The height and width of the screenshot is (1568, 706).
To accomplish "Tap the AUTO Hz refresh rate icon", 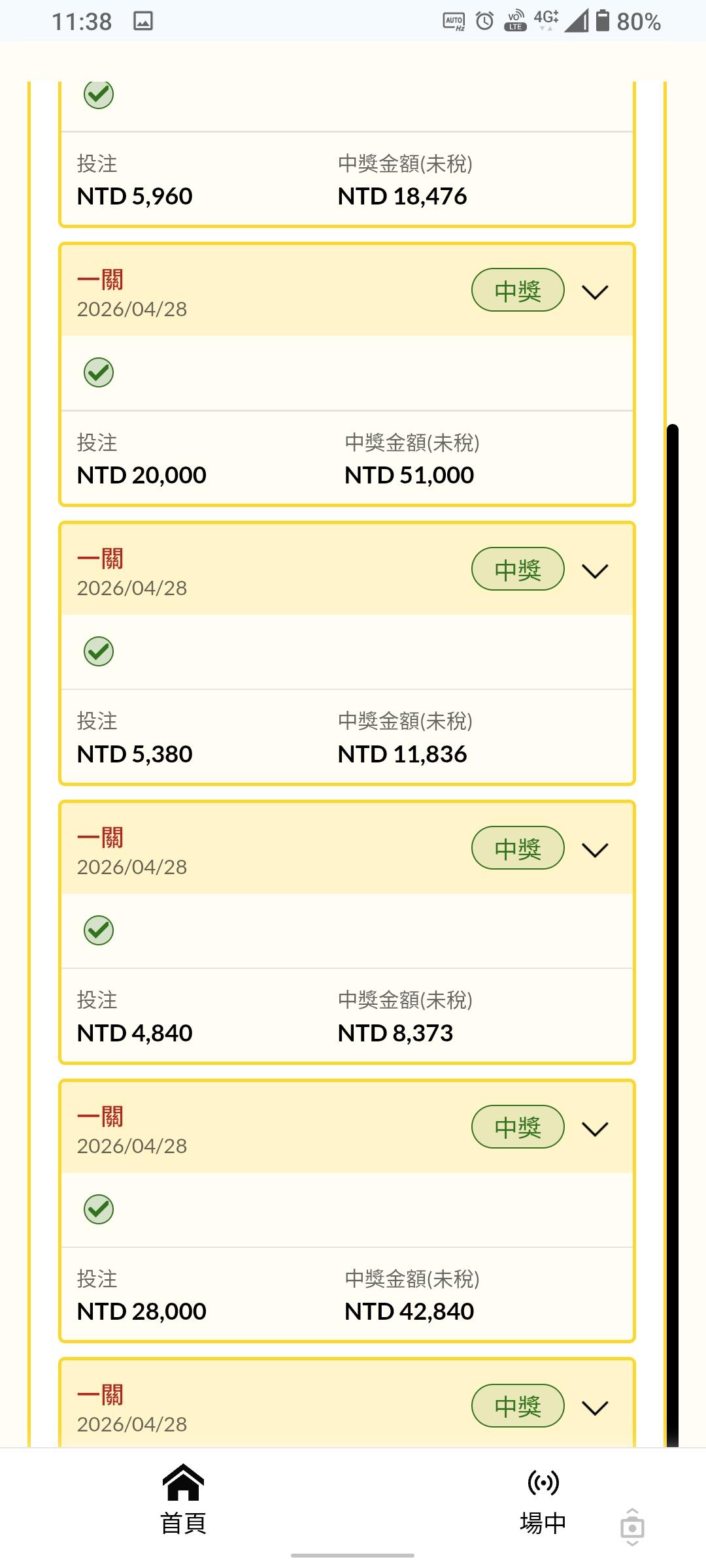I will (454, 21).
